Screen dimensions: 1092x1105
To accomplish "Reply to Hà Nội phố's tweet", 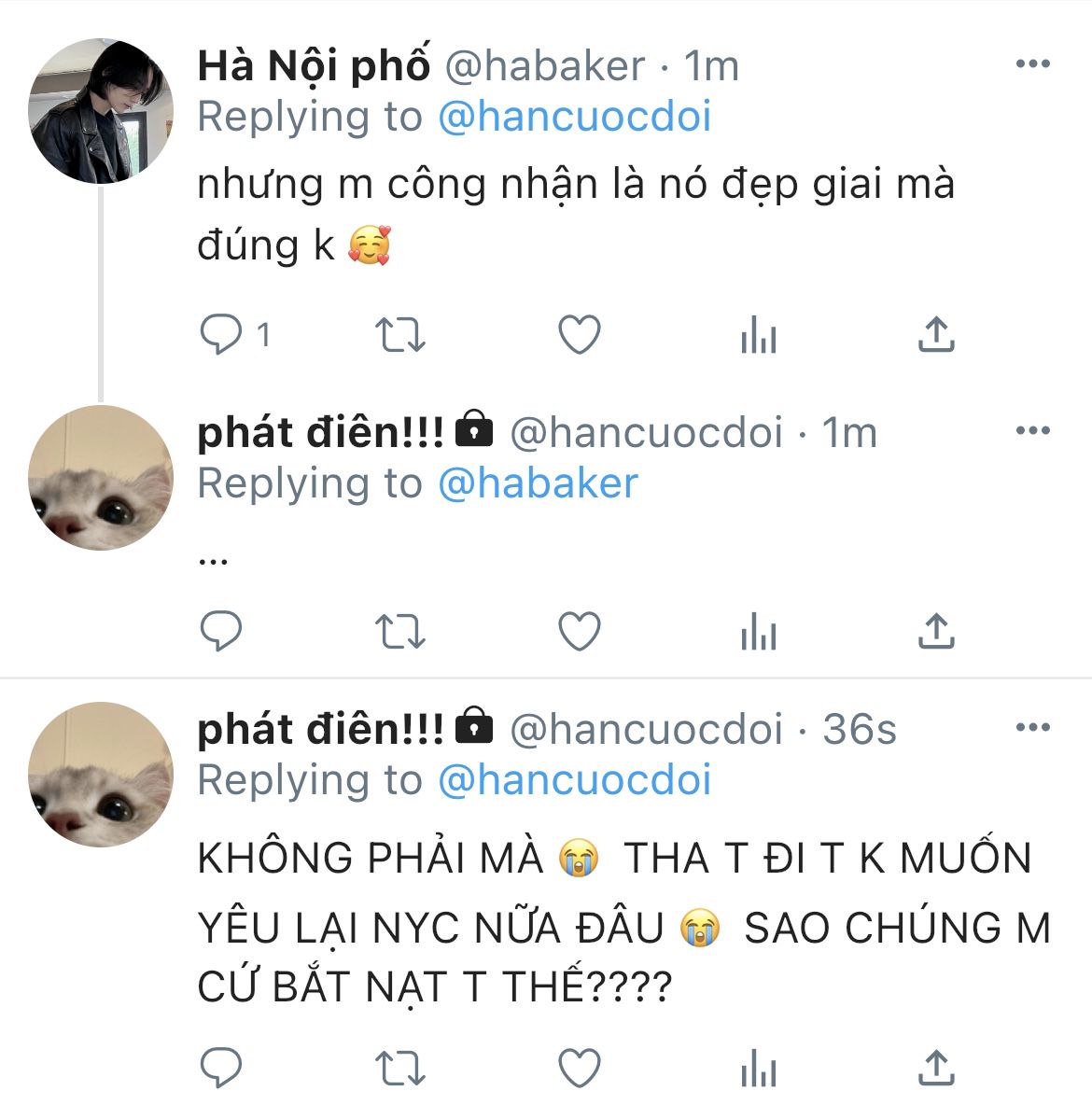I will (221, 334).
